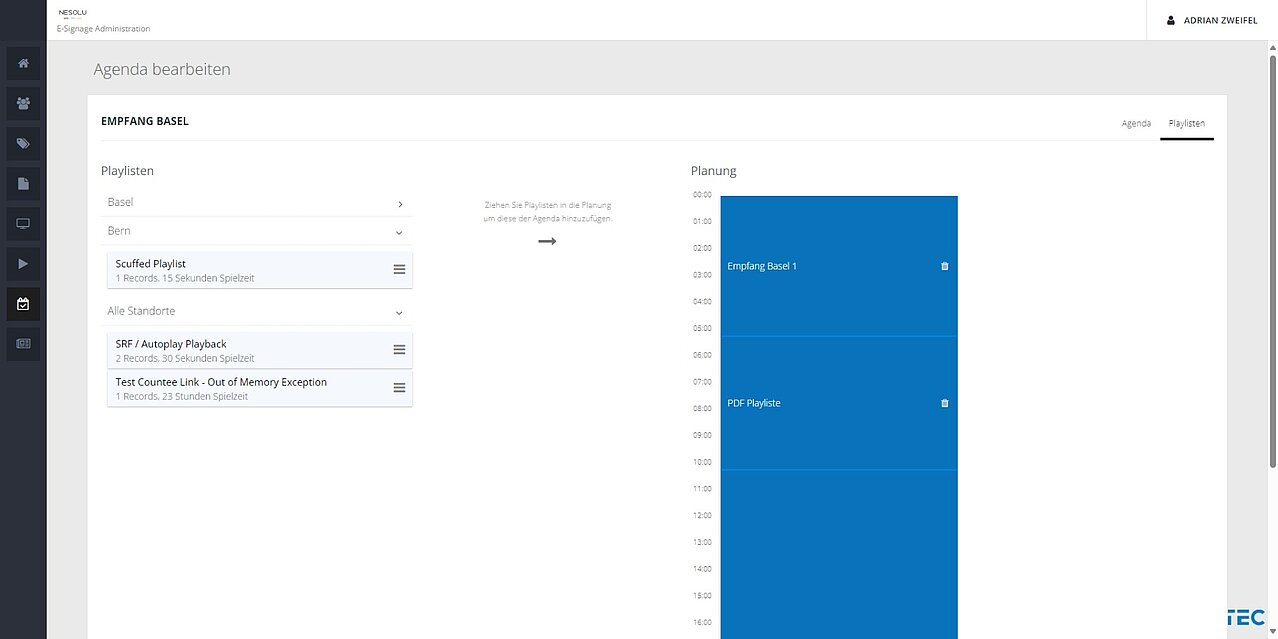Viewport: 1278px width, 639px height.
Task: Grab the Scuffed Playlist drag handle
Action: [399, 270]
